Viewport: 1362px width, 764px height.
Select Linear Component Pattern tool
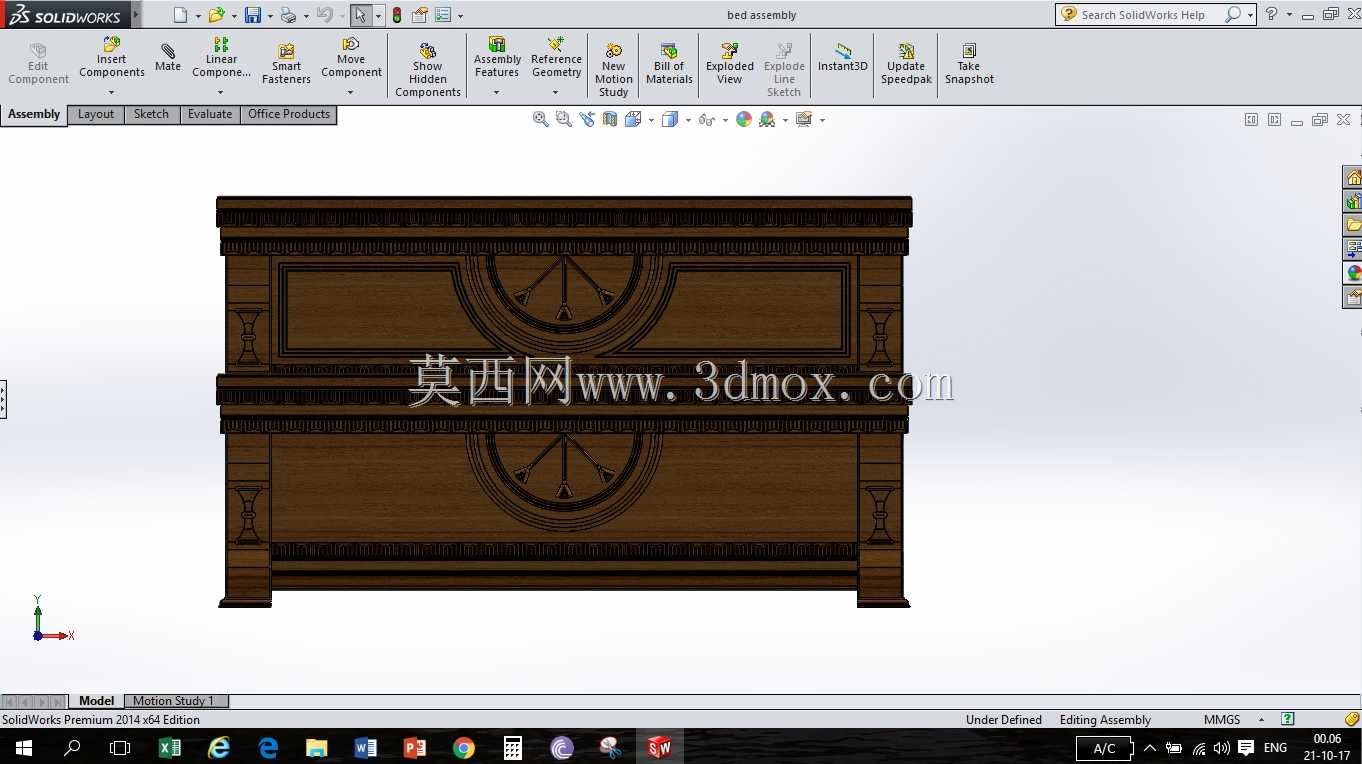pos(221,59)
